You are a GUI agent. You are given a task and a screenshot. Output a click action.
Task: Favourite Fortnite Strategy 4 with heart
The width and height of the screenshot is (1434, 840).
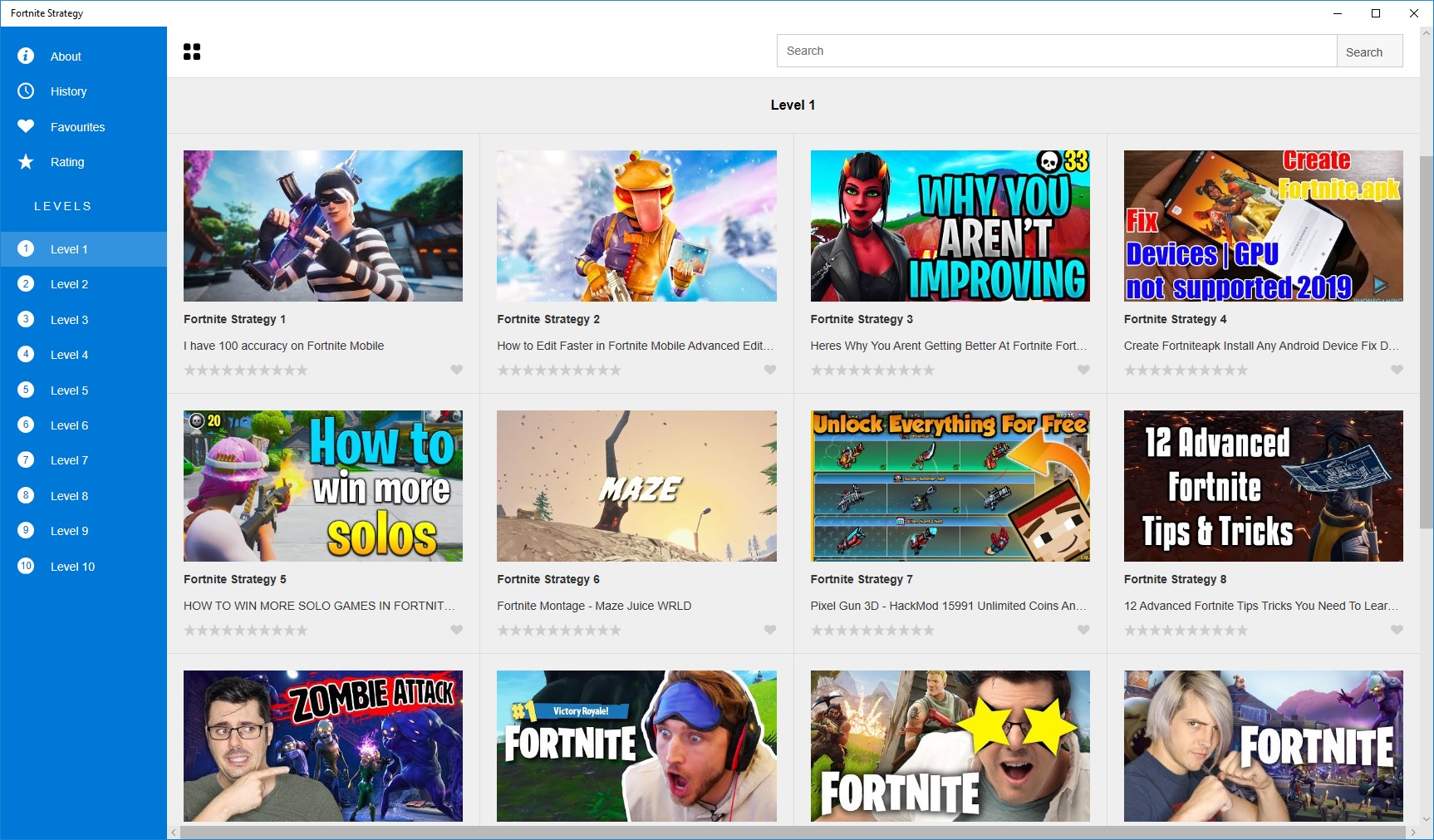[x=1397, y=370]
